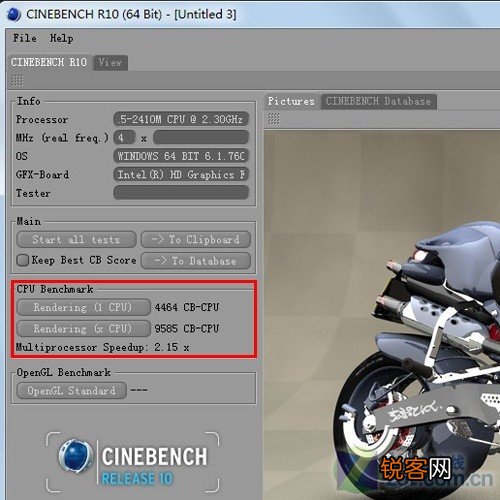Click the CINEBENCH app icon in title bar

pos(14,14)
